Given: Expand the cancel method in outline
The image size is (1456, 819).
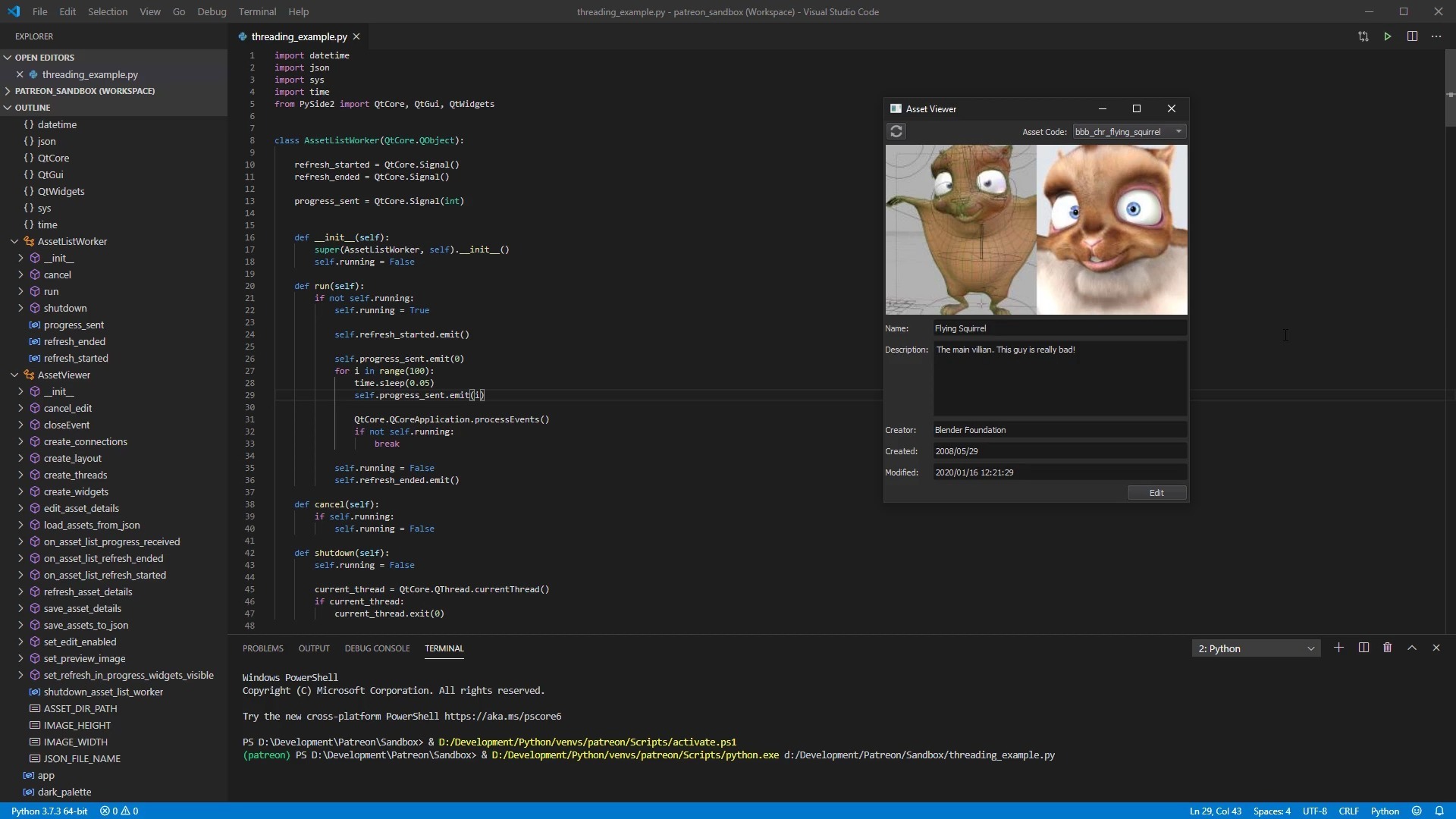Looking at the screenshot, I should point(20,275).
